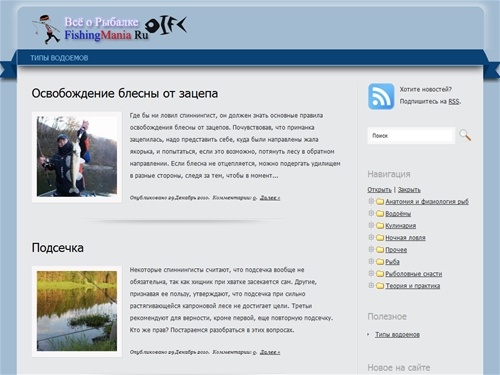Click the blue RSS feed icon
500x375 pixels.
381,96
